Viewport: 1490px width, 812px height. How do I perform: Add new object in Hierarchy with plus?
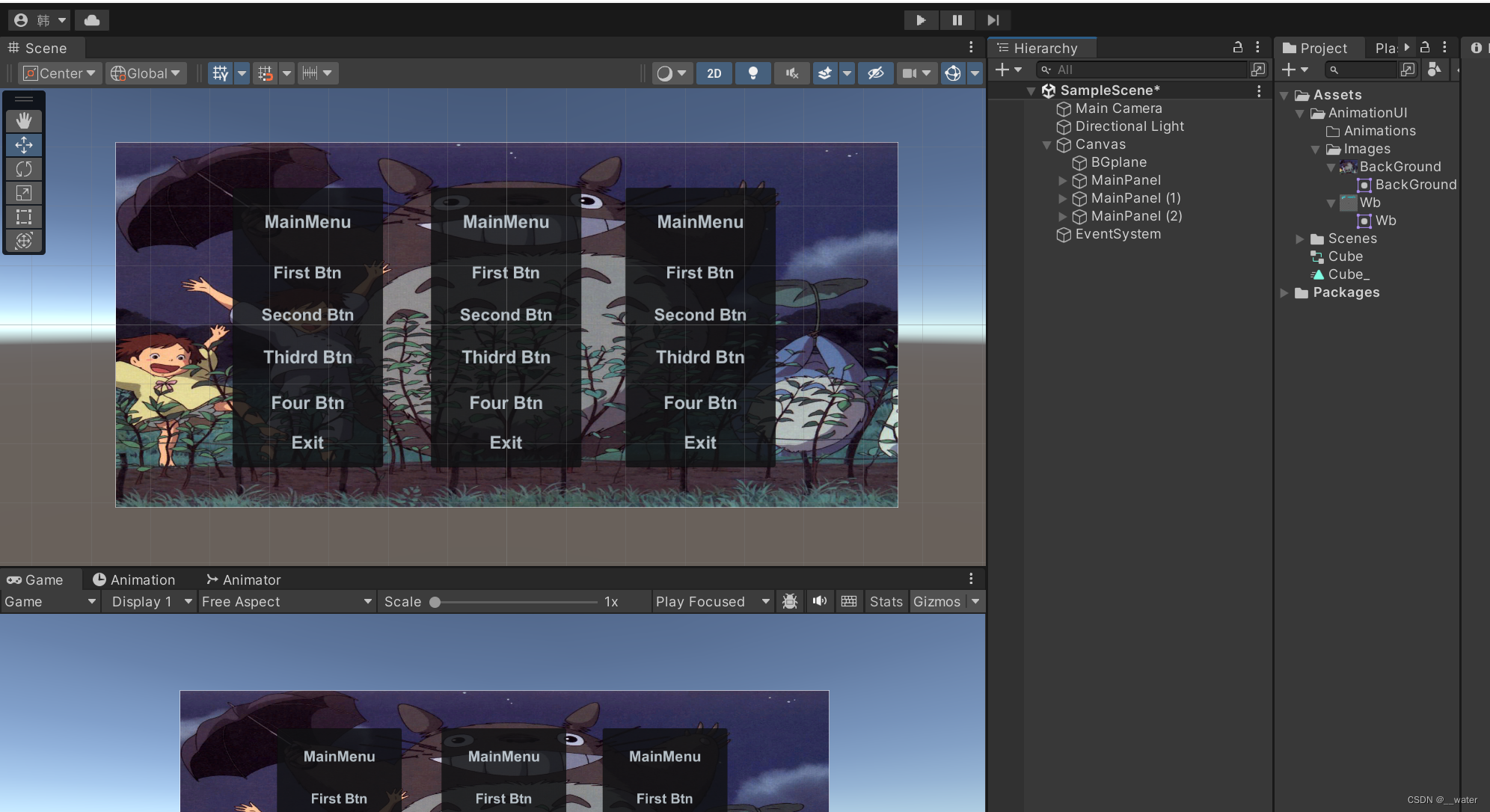[1008, 70]
